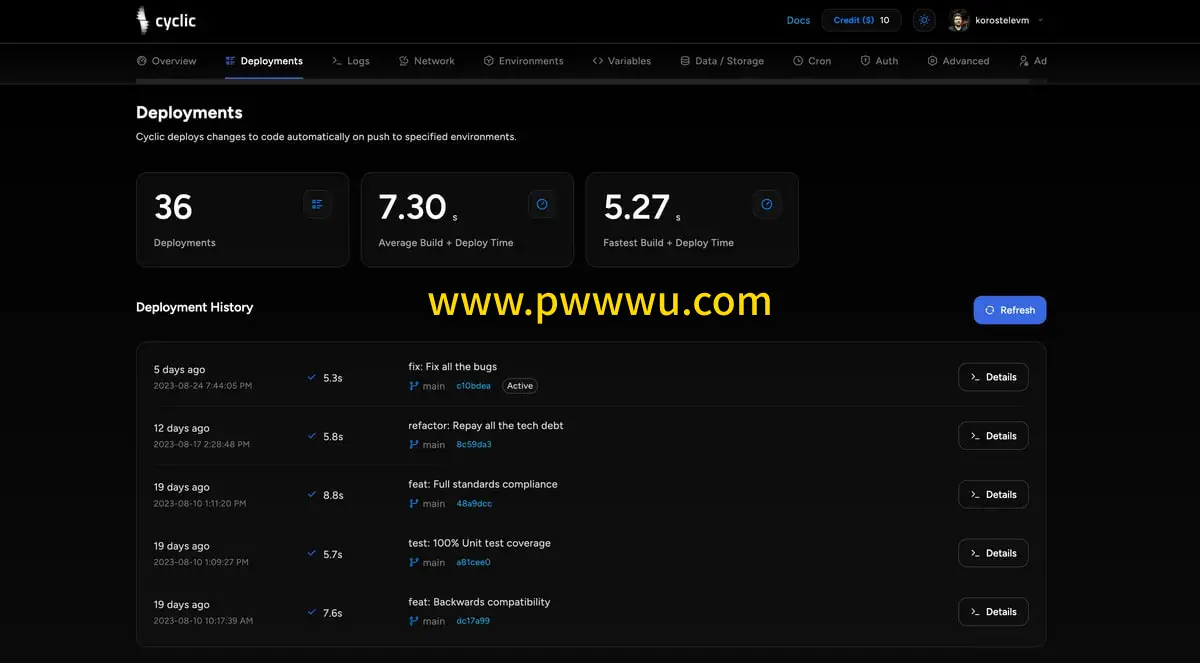Click the Active badge on latest deployment
Screen dimensions: 1200x663
(x=519, y=386)
